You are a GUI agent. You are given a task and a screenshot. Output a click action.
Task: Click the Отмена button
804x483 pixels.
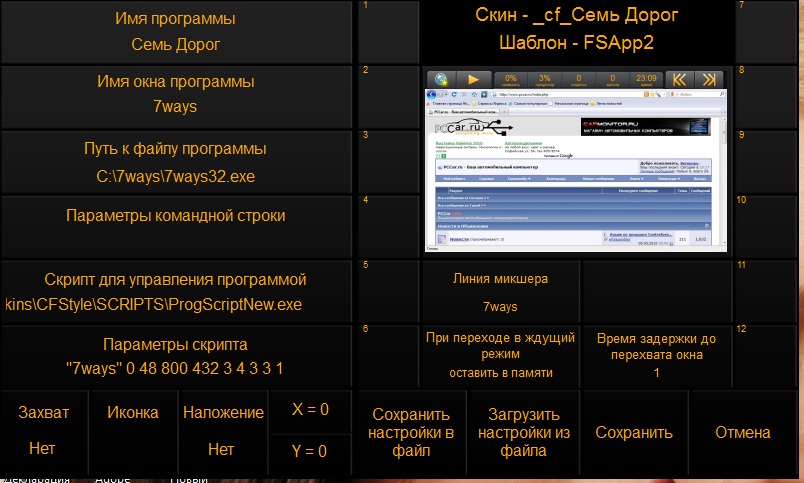[x=743, y=433]
